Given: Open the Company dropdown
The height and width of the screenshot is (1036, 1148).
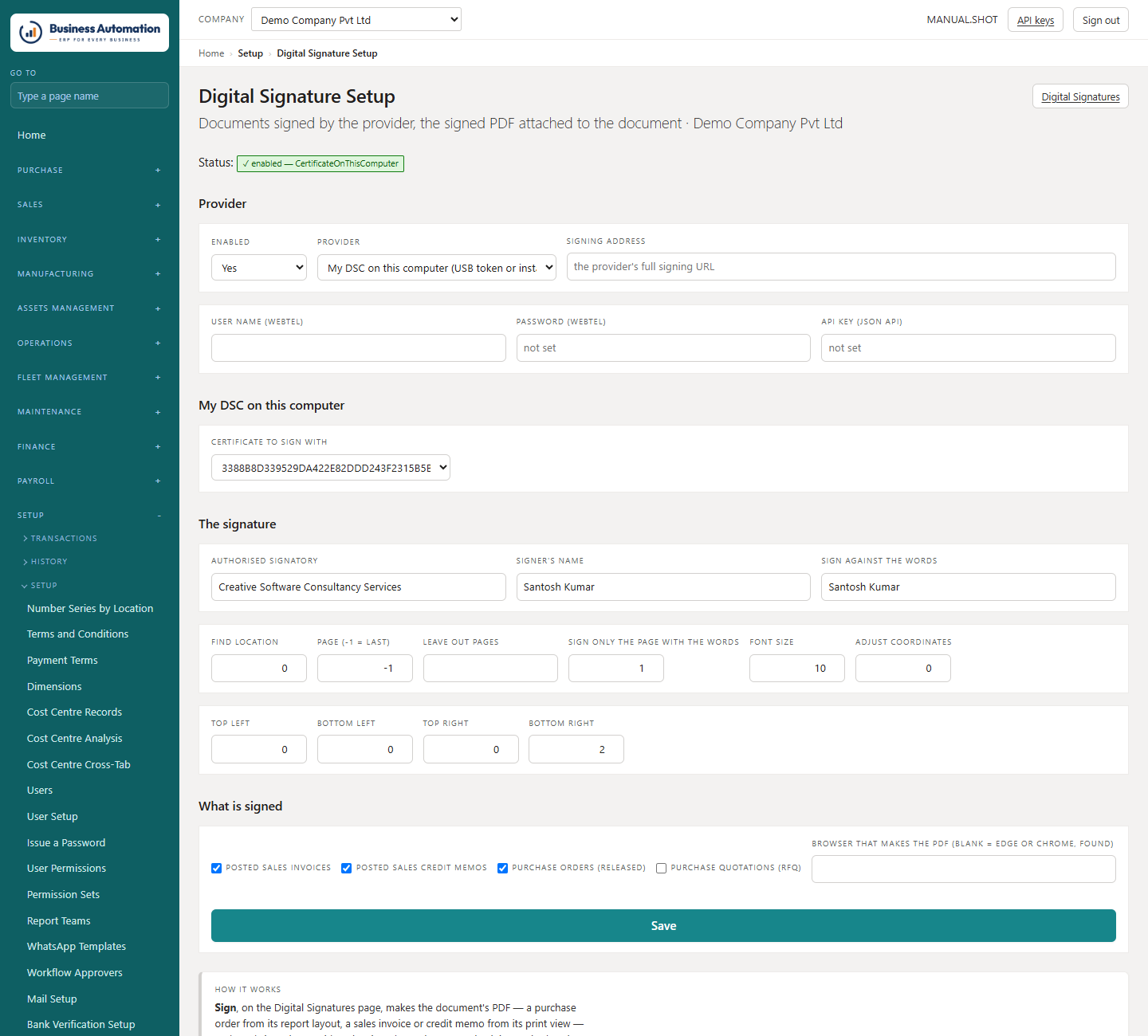Looking at the screenshot, I should 356,19.
